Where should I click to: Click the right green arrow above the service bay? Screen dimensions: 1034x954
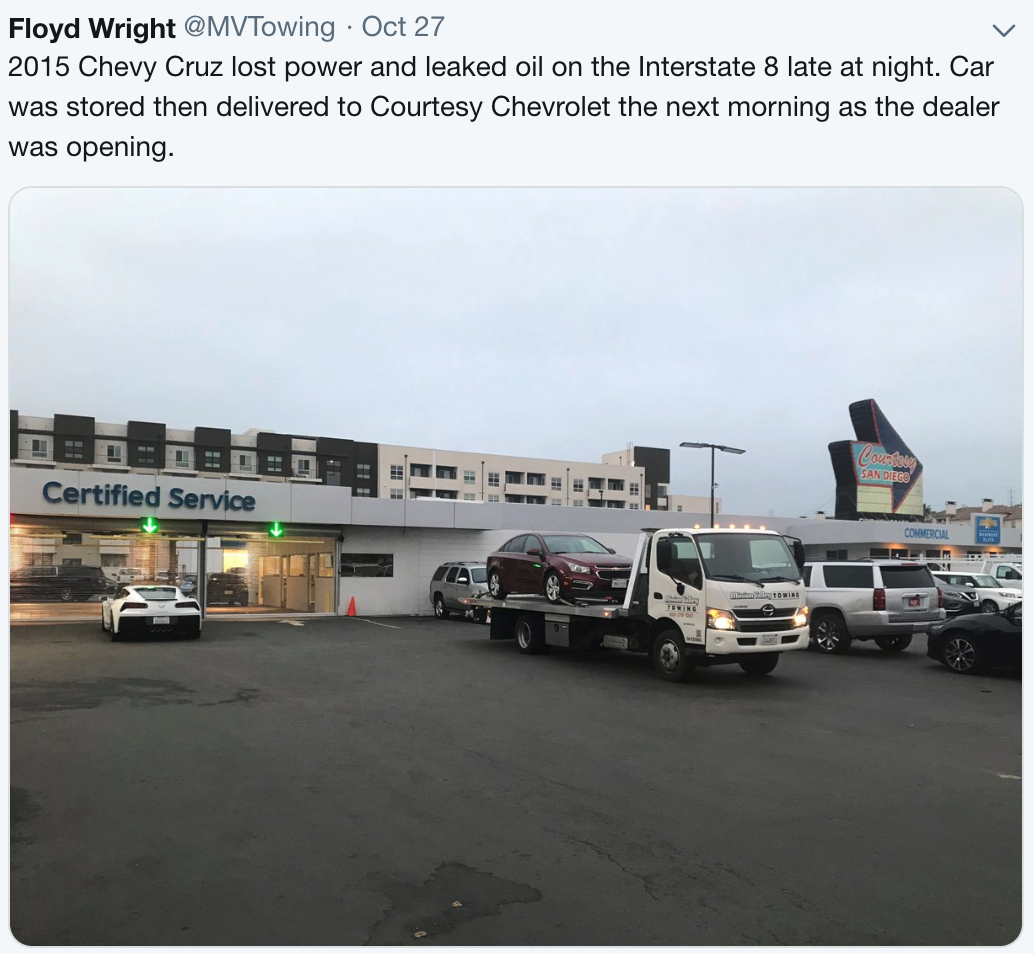point(276,529)
